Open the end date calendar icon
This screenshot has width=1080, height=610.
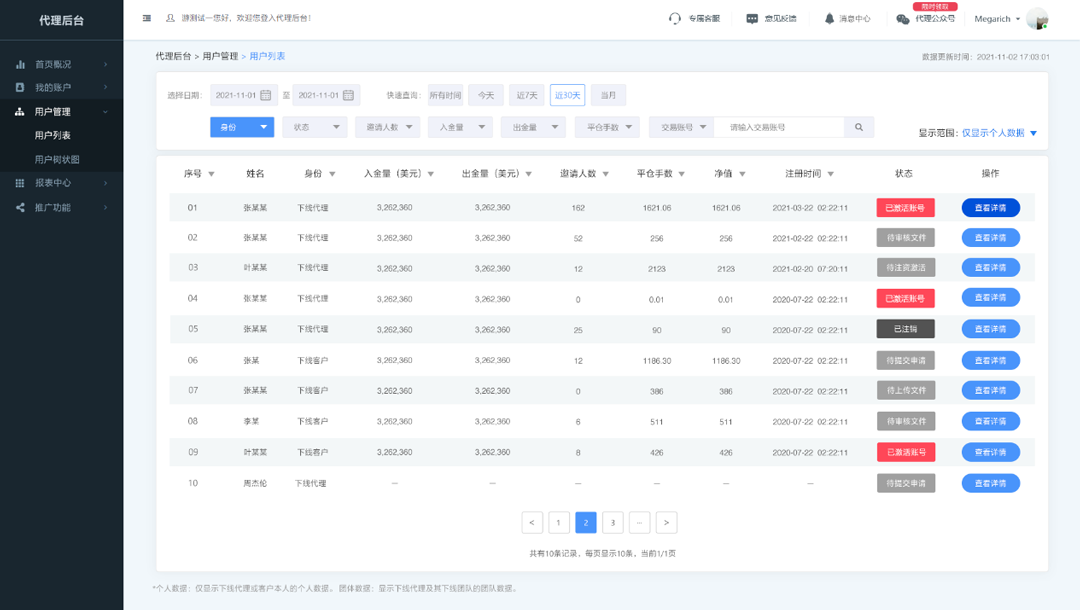(x=349, y=95)
